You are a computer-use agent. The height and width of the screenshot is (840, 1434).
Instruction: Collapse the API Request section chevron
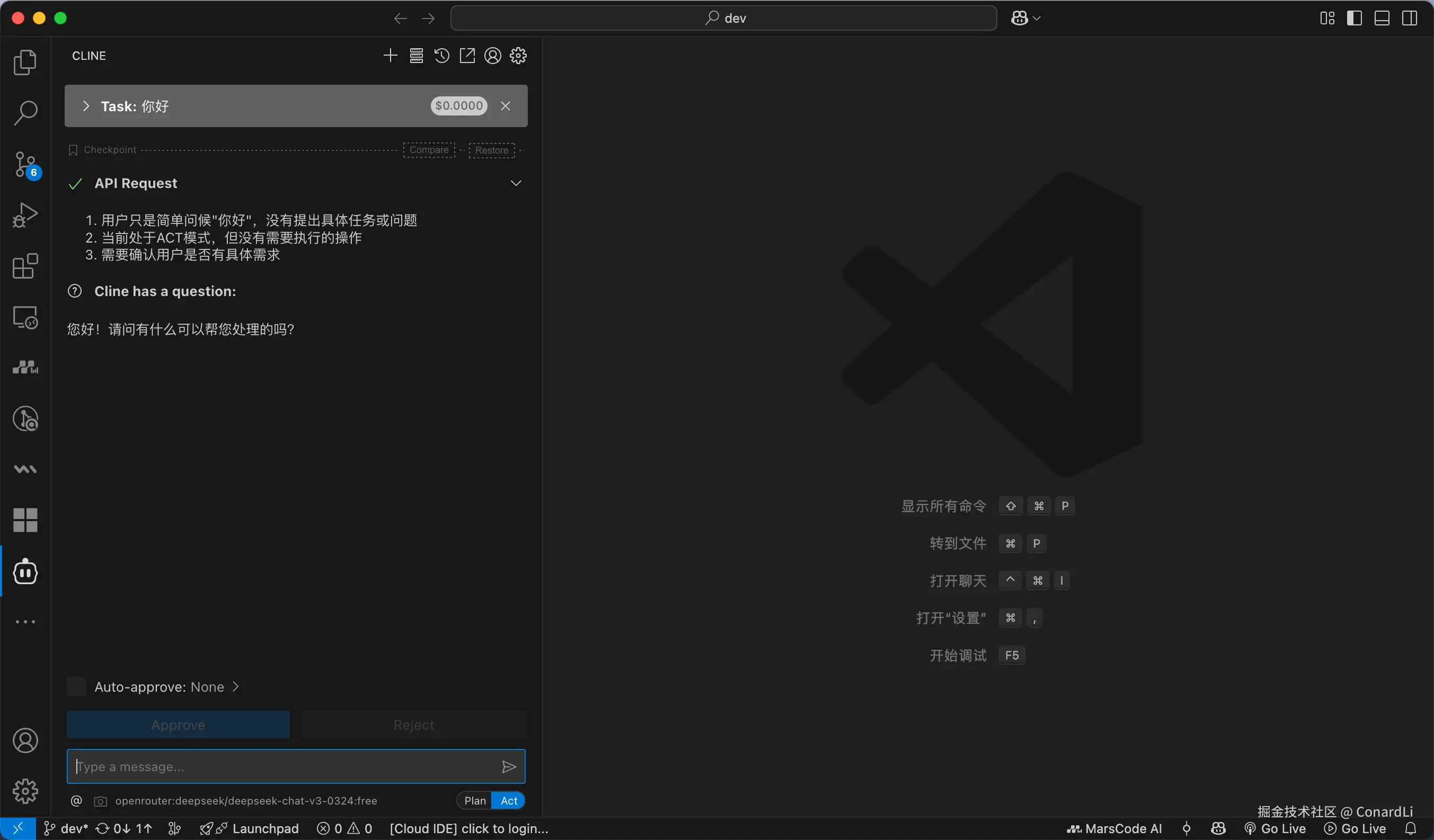click(516, 183)
